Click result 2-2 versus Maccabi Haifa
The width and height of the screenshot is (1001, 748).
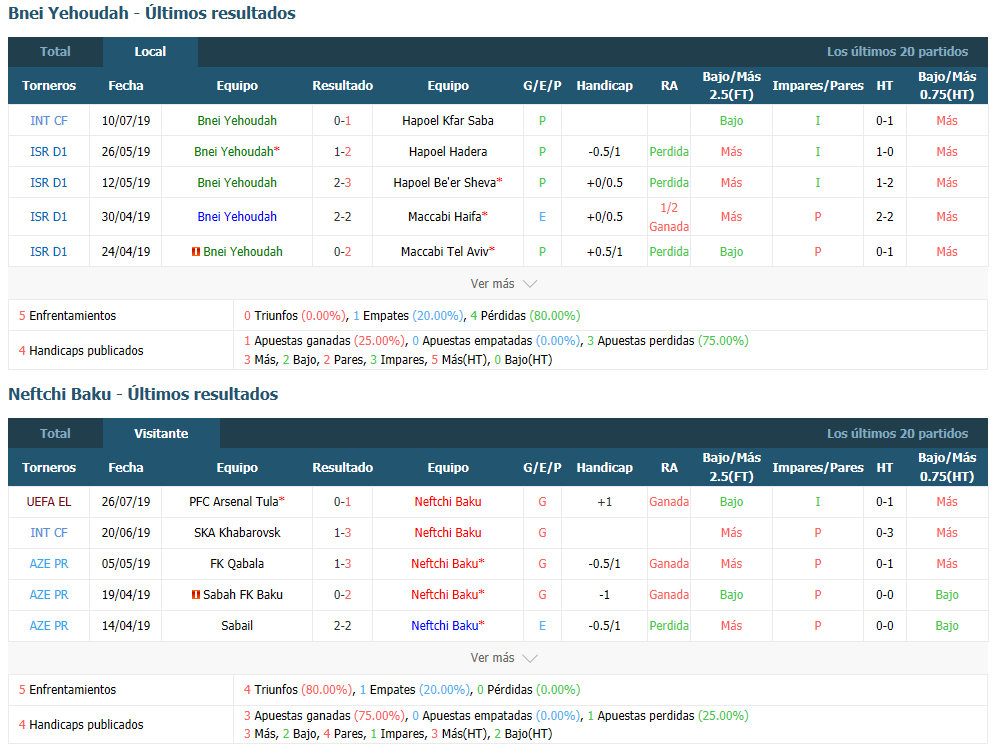pos(342,217)
